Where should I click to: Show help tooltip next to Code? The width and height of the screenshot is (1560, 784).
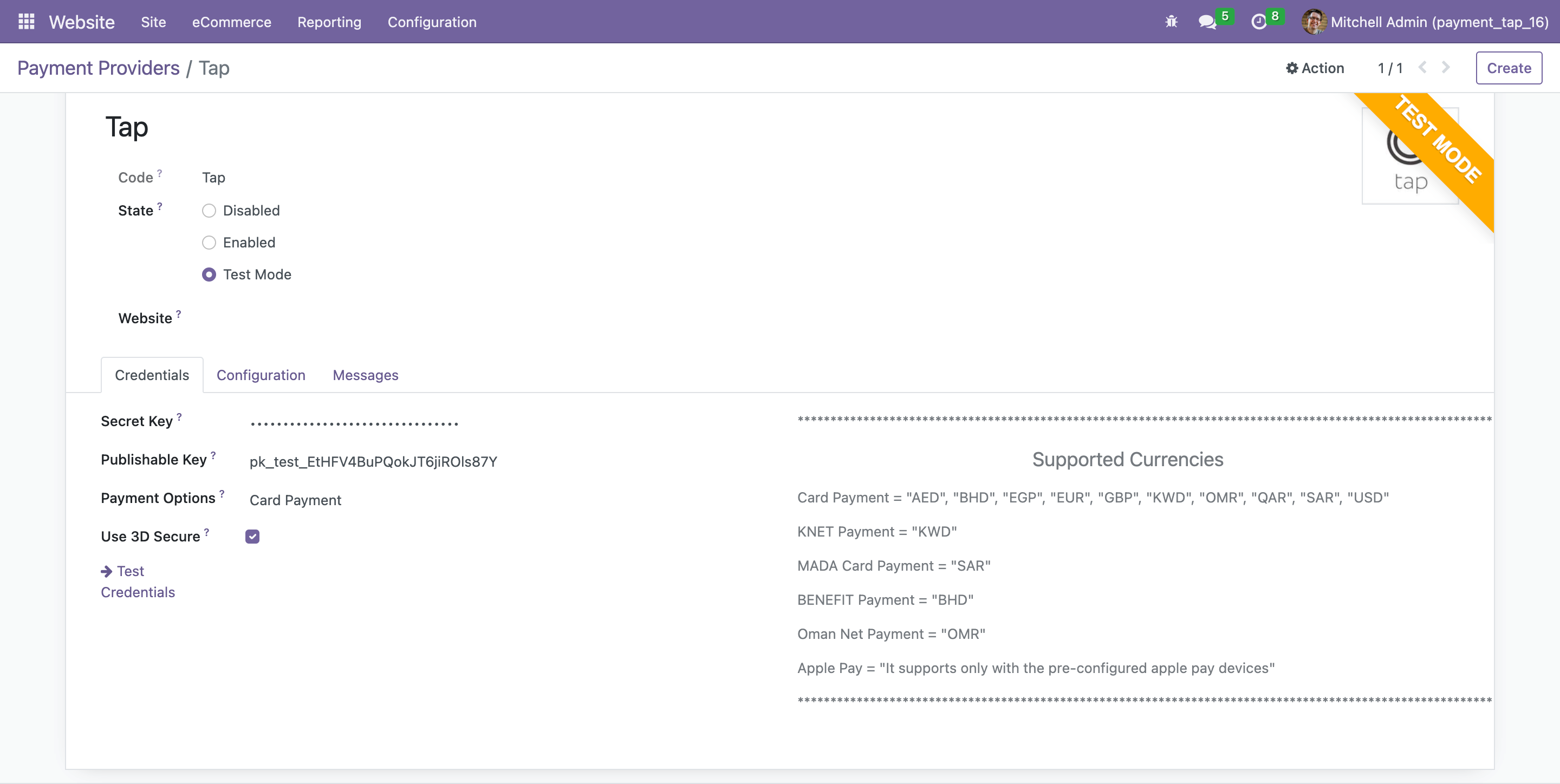point(160,173)
